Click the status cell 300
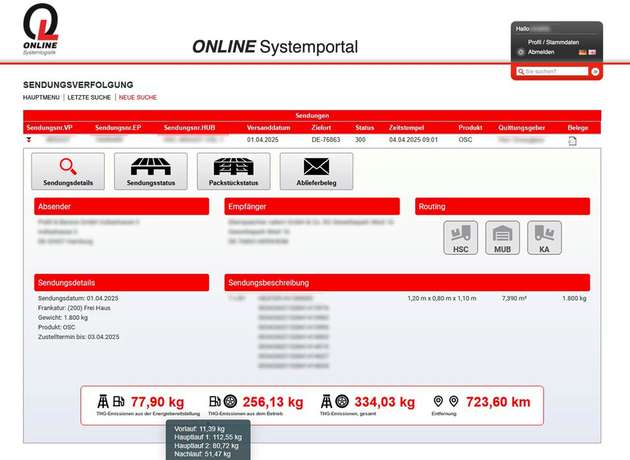The width and height of the screenshot is (630, 460). 360,140
